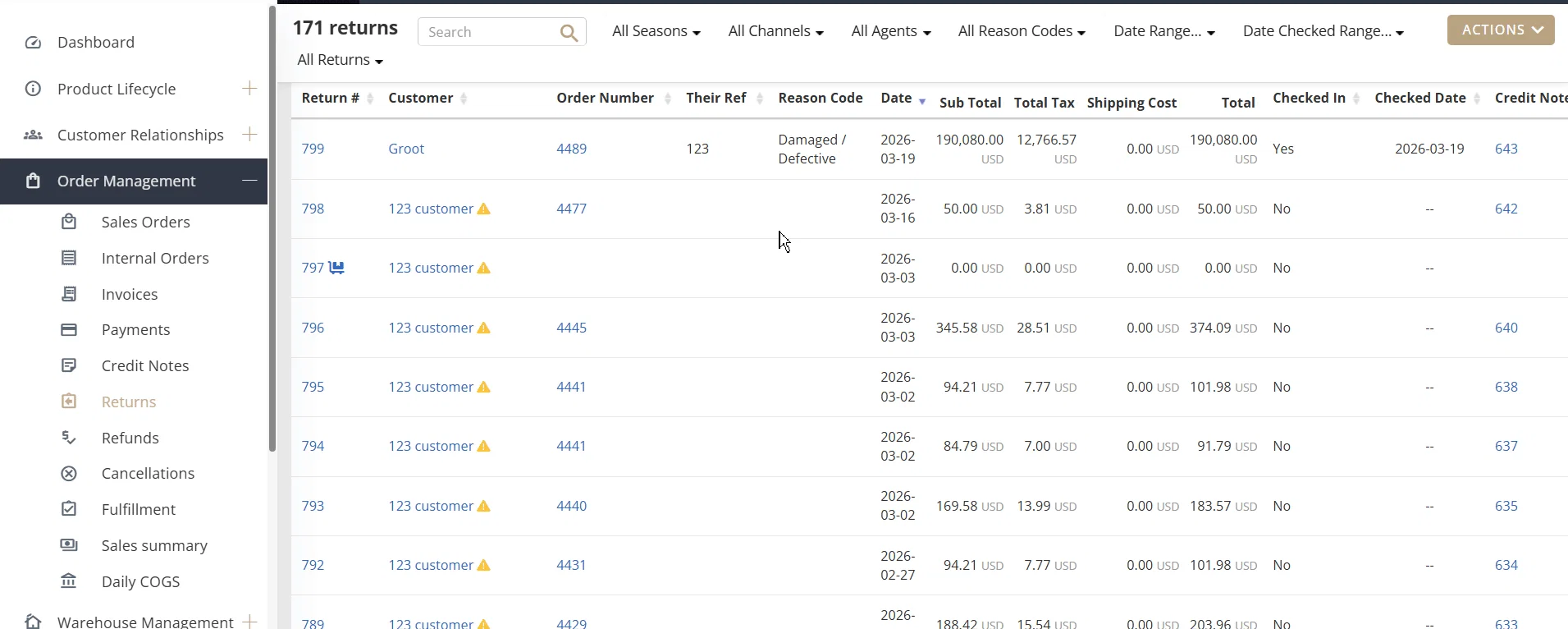Viewport: 1568px width, 629px height.
Task: Expand Product Lifecycle with plus
Action: coord(249,88)
